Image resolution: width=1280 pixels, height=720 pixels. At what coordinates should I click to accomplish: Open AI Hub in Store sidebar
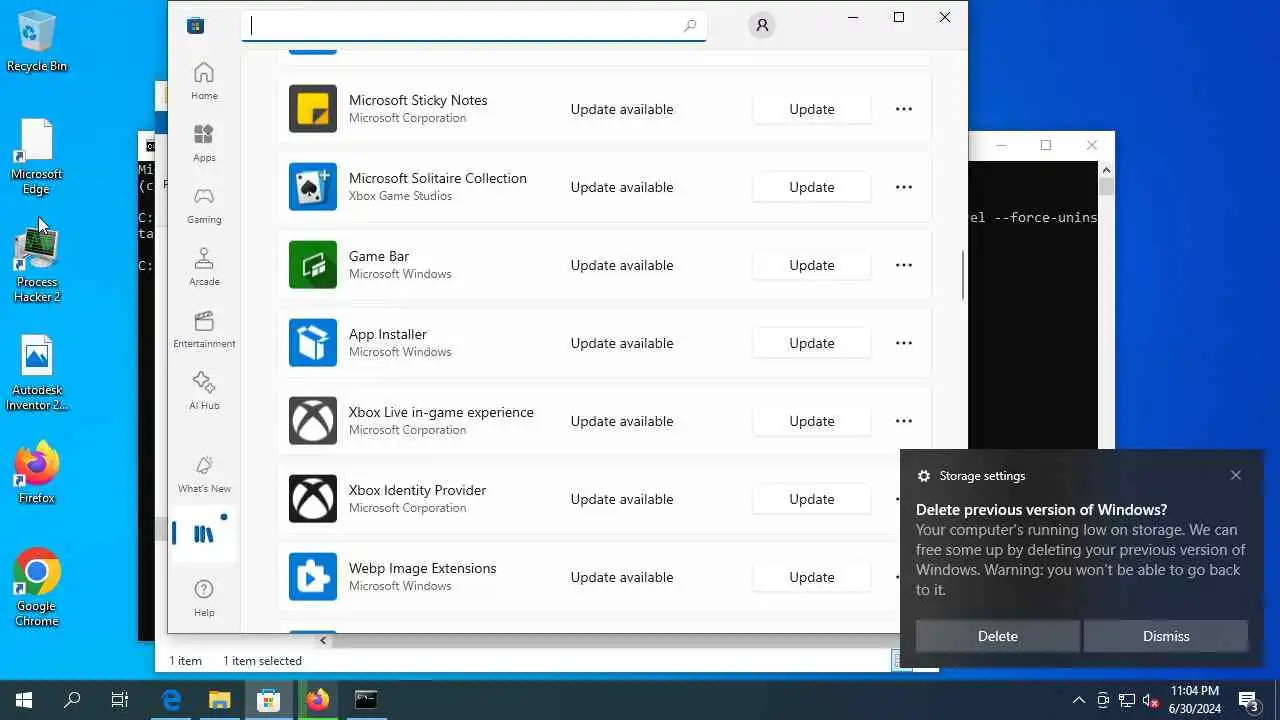tap(204, 391)
